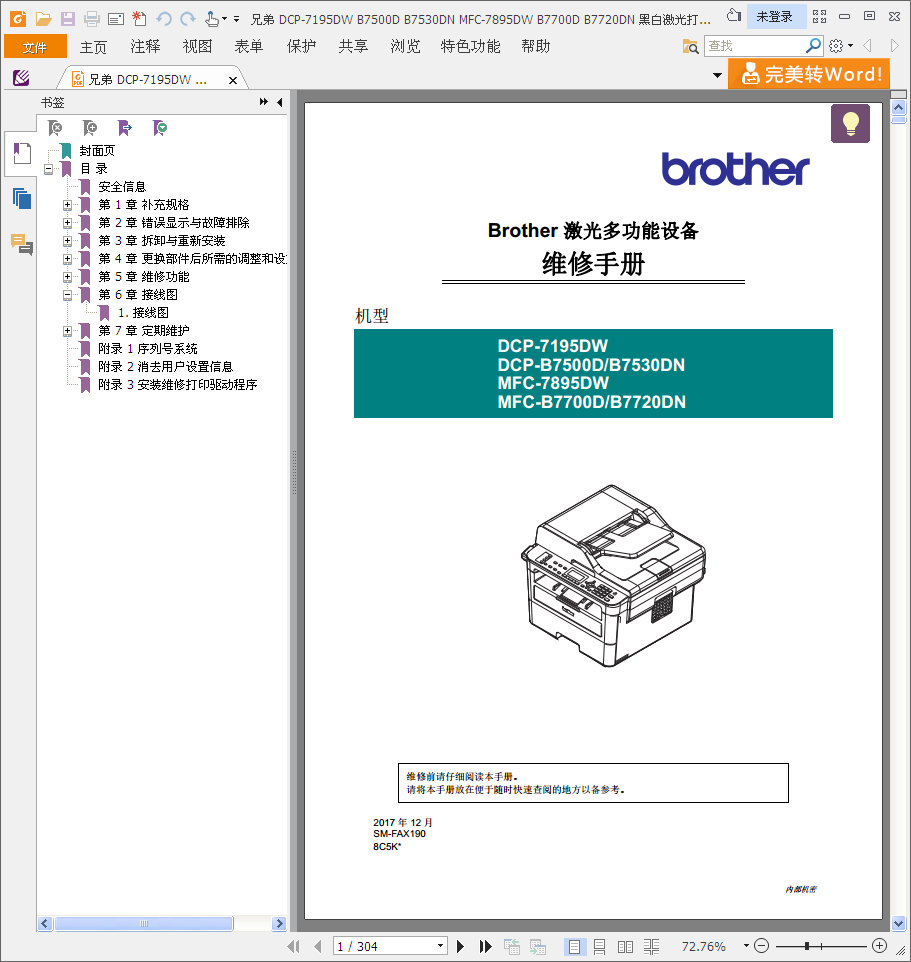The height and width of the screenshot is (962, 911).
Task: Click the start page pen icon
Action: [21, 78]
